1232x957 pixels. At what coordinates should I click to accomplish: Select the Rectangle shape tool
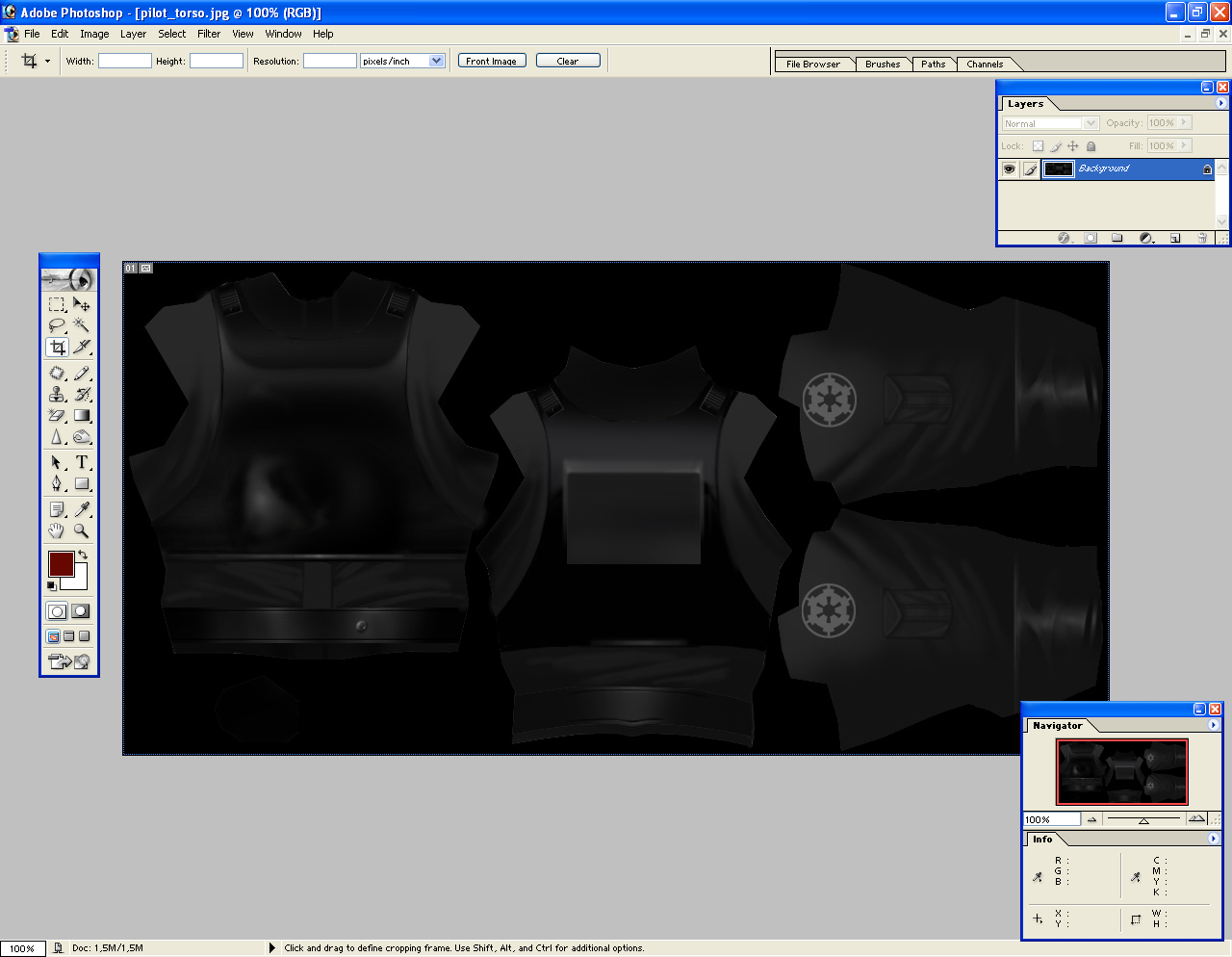(x=82, y=483)
